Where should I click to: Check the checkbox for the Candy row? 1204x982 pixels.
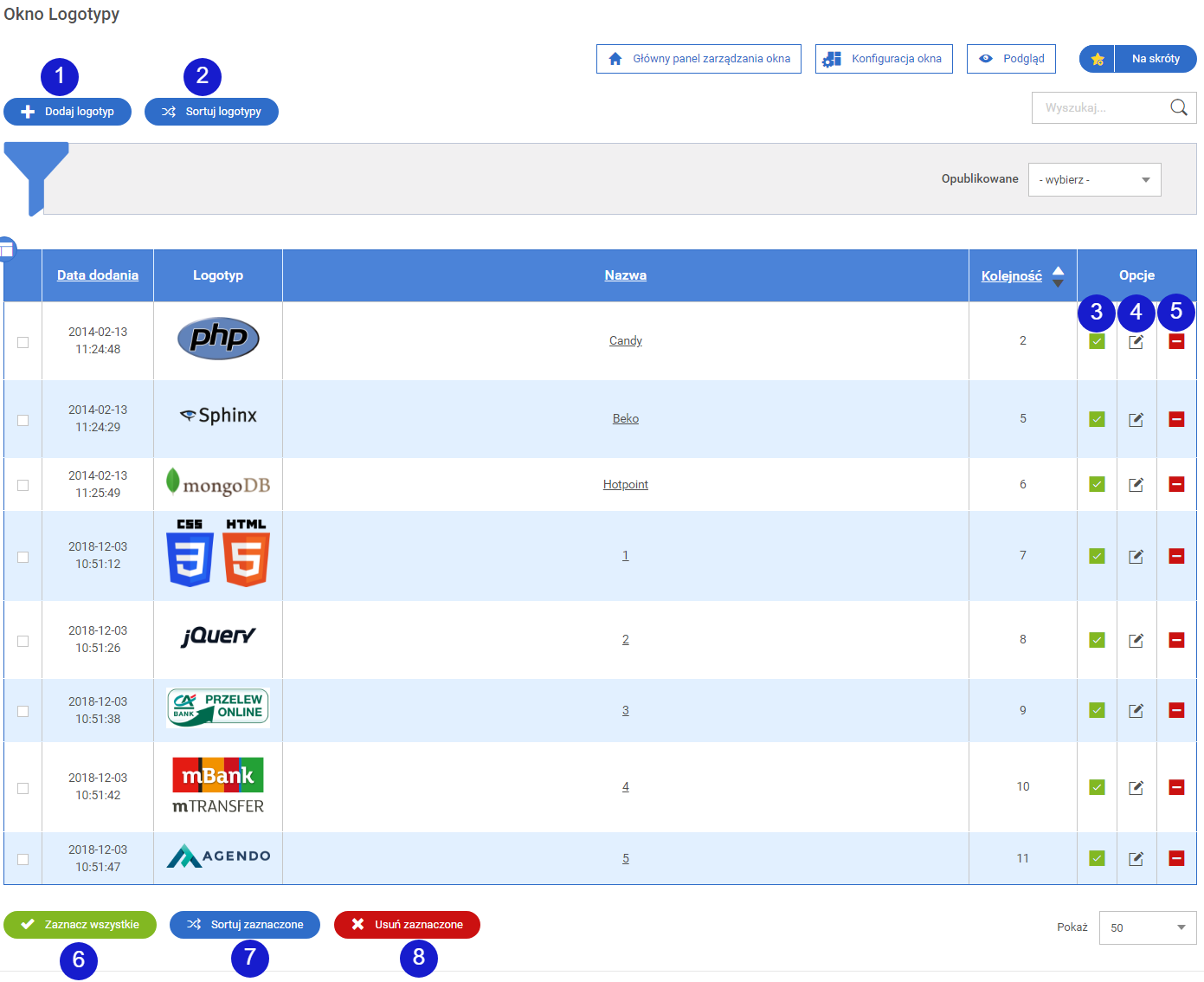[x=23, y=342]
